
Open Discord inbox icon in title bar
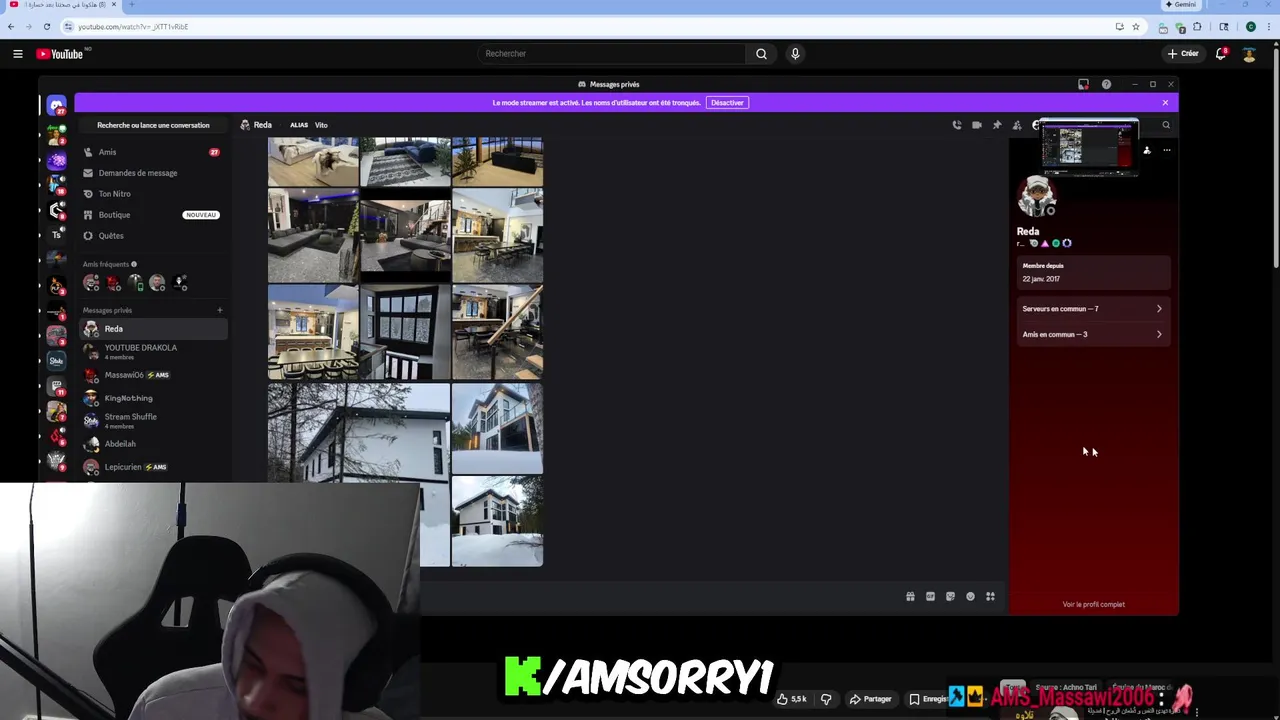(x=1083, y=84)
